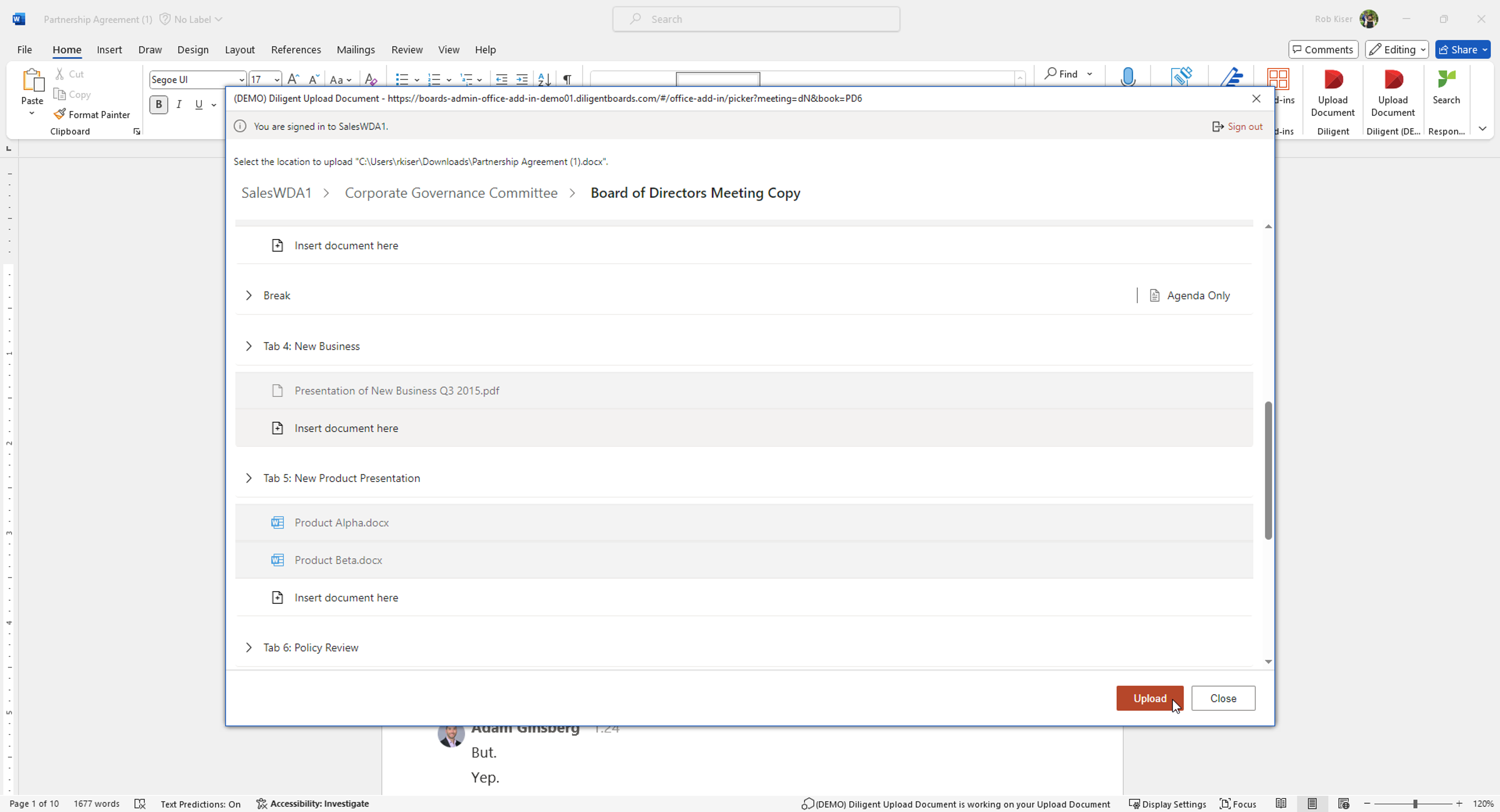Screen dimensions: 1500x812
Task: Go to the SalesWDA1 breadcrumb
Action: 277,193
